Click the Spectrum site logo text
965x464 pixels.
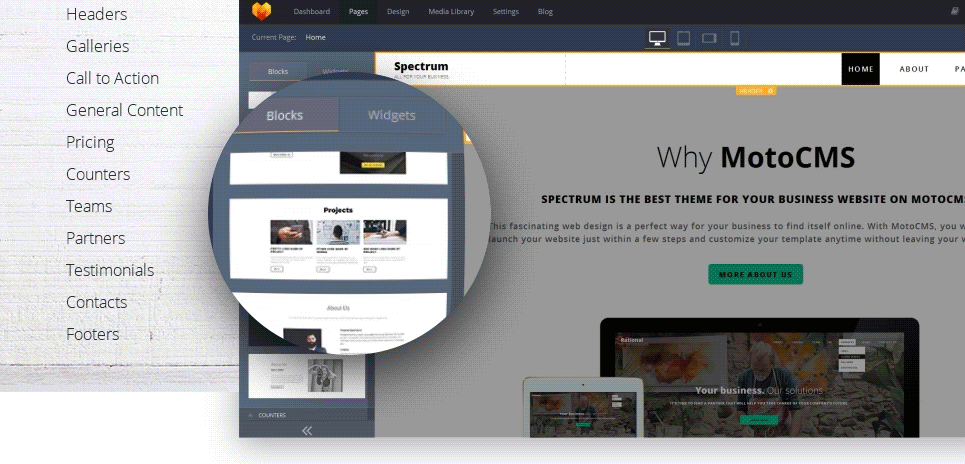coord(421,66)
